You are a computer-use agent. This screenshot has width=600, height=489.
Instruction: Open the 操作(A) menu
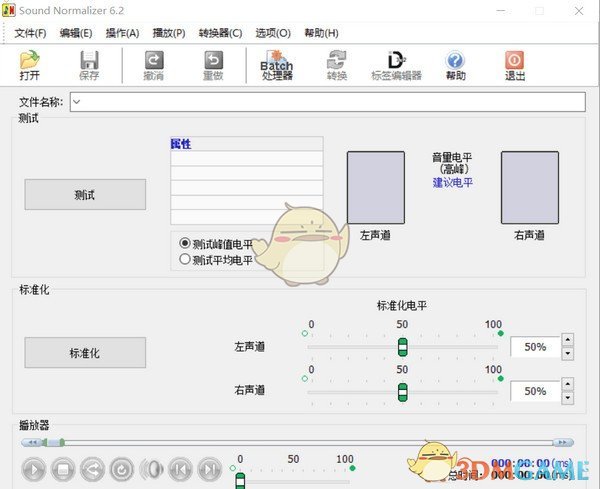pyautogui.click(x=122, y=33)
